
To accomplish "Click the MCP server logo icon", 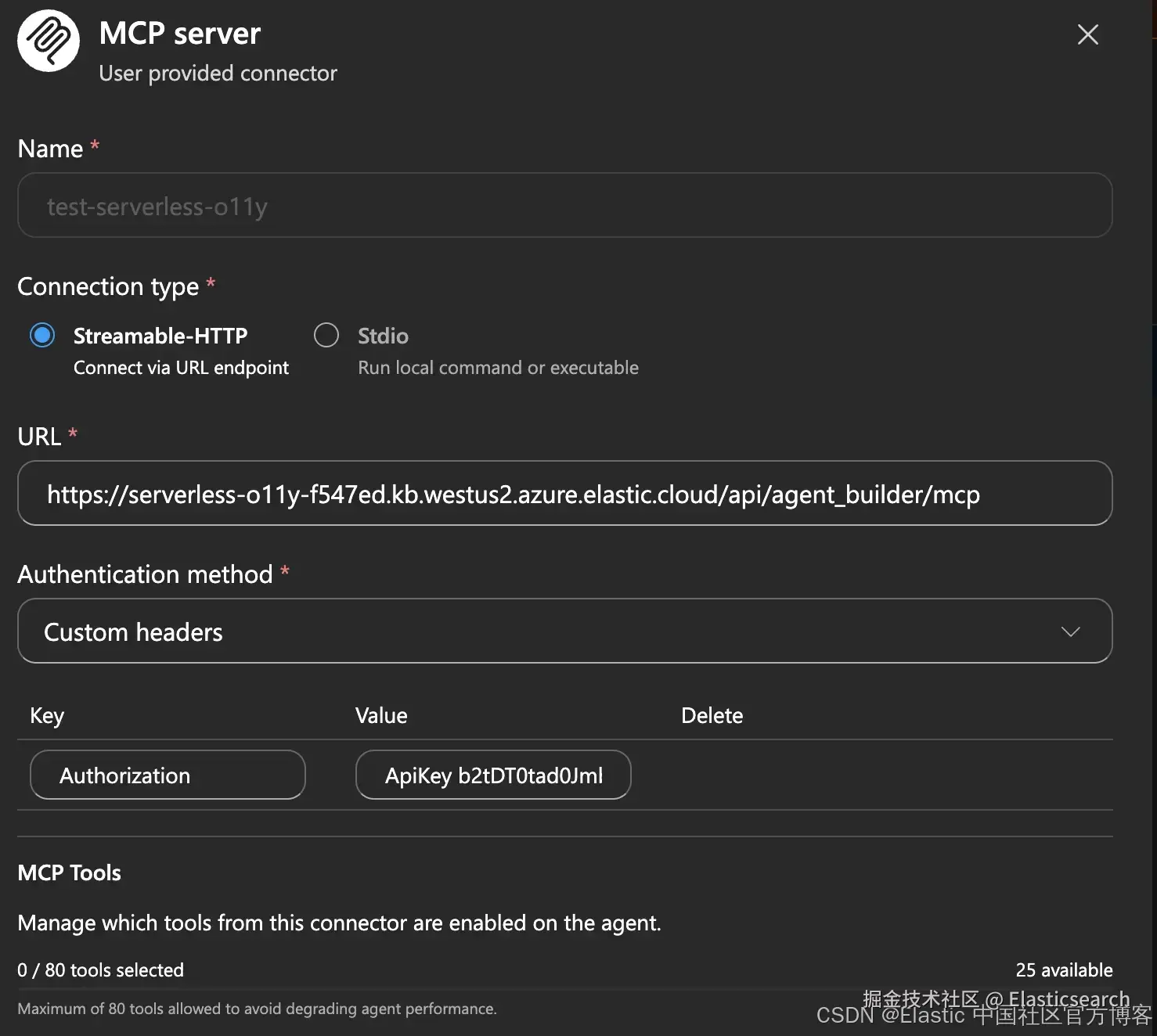I will pyautogui.click(x=49, y=41).
